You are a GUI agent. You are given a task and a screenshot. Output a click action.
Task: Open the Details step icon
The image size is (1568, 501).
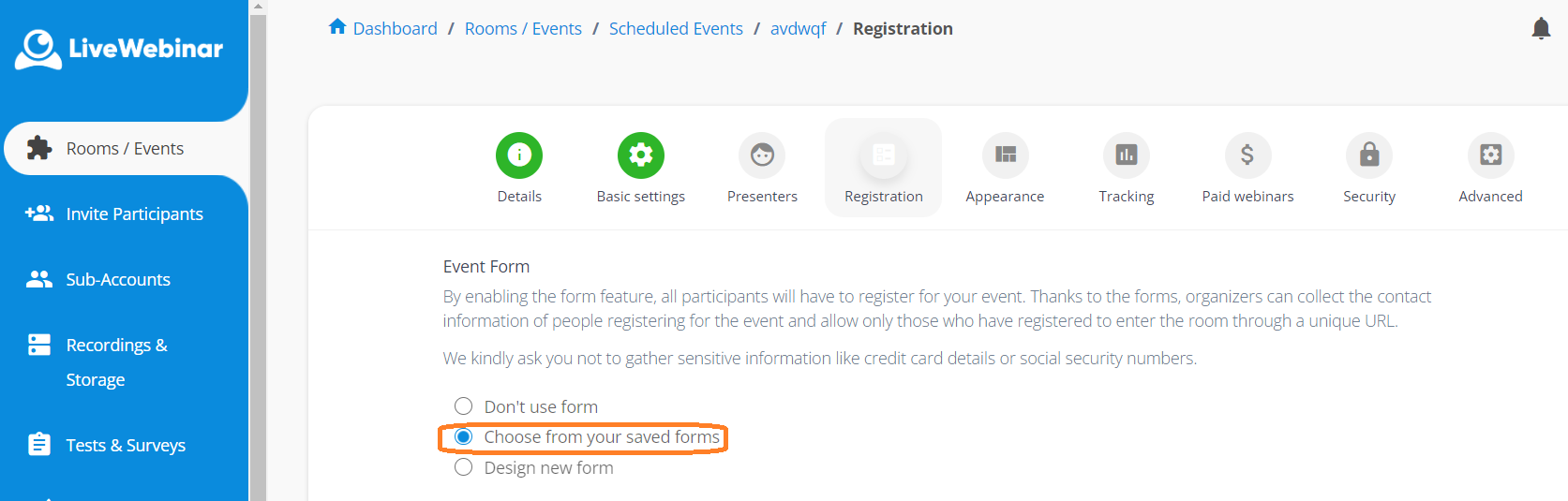click(x=519, y=155)
